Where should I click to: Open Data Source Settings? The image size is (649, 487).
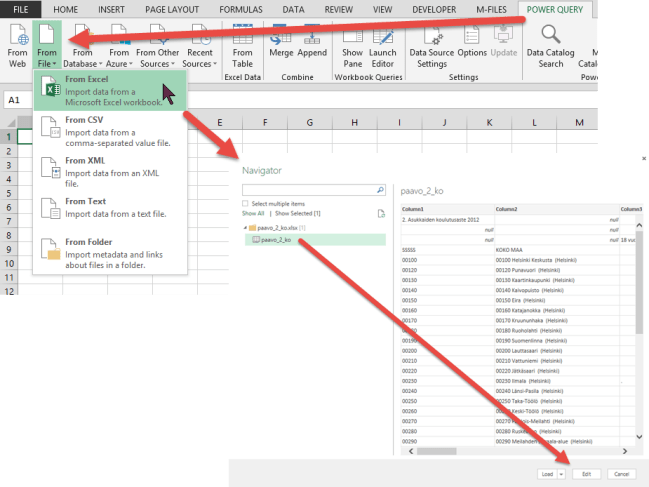[432, 47]
